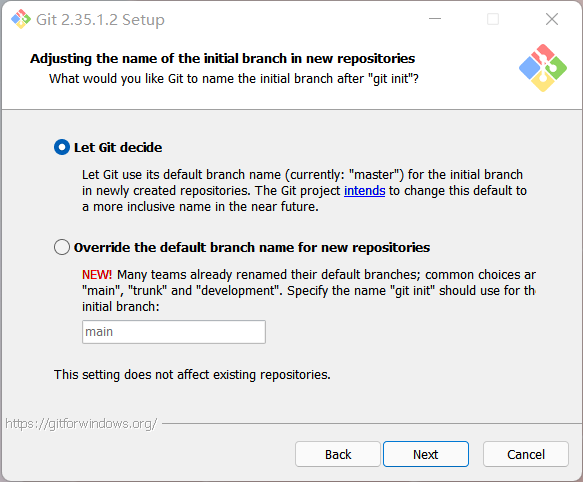Click the "does not affect existing repositories" note
Screen dimensions: 583x482
pos(192,375)
